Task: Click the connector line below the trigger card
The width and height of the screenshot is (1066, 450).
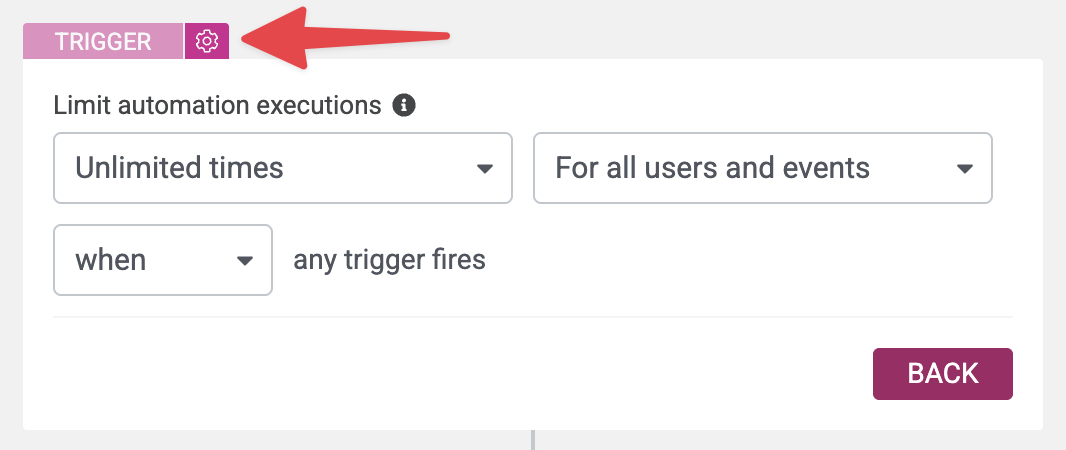Action: [533, 440]
